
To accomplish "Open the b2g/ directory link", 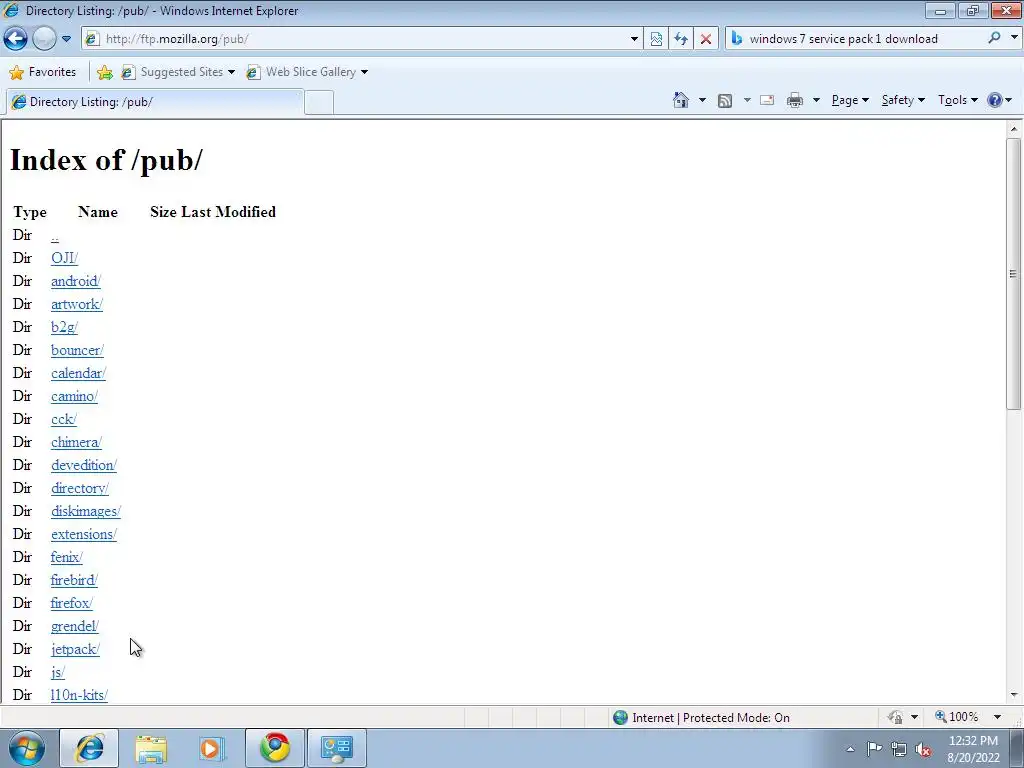I will tap(64, 327).
